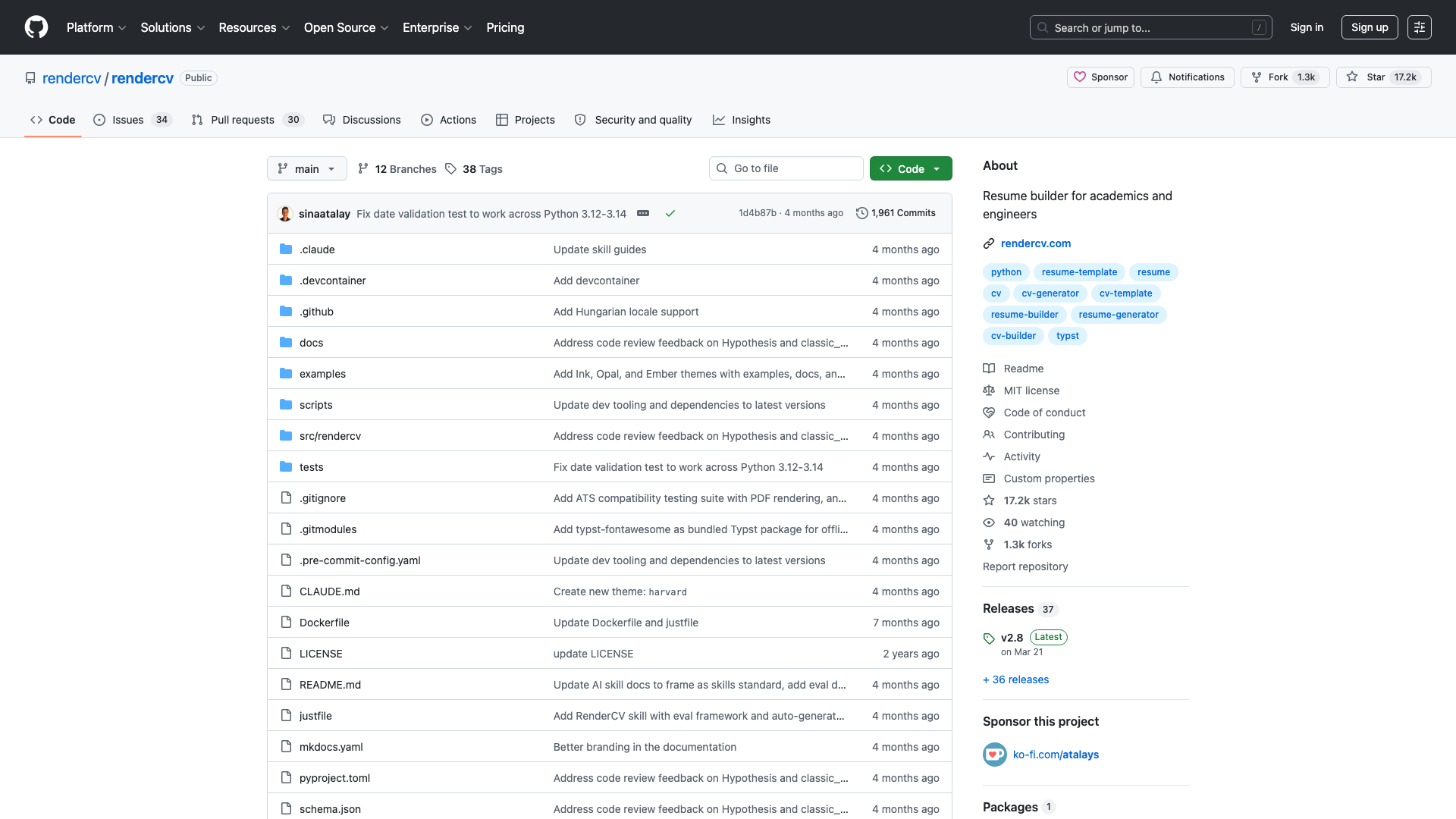Open the main branch selector

click(307, 168)
